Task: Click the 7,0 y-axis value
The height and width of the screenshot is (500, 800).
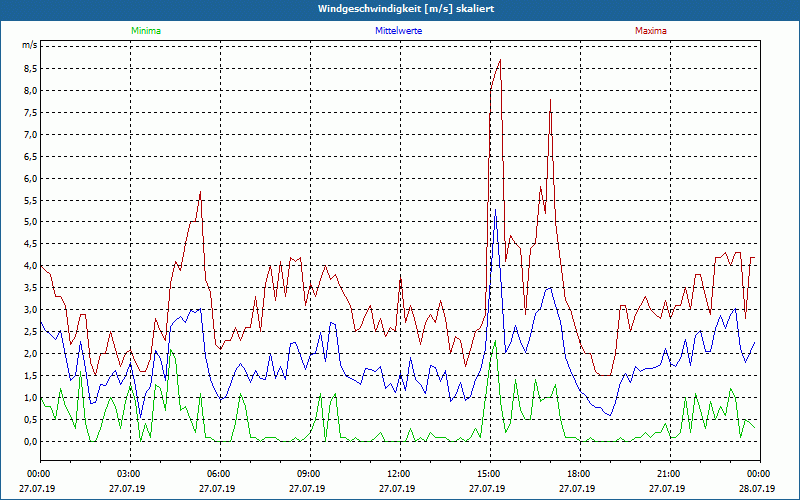Action: click(30, 135)
